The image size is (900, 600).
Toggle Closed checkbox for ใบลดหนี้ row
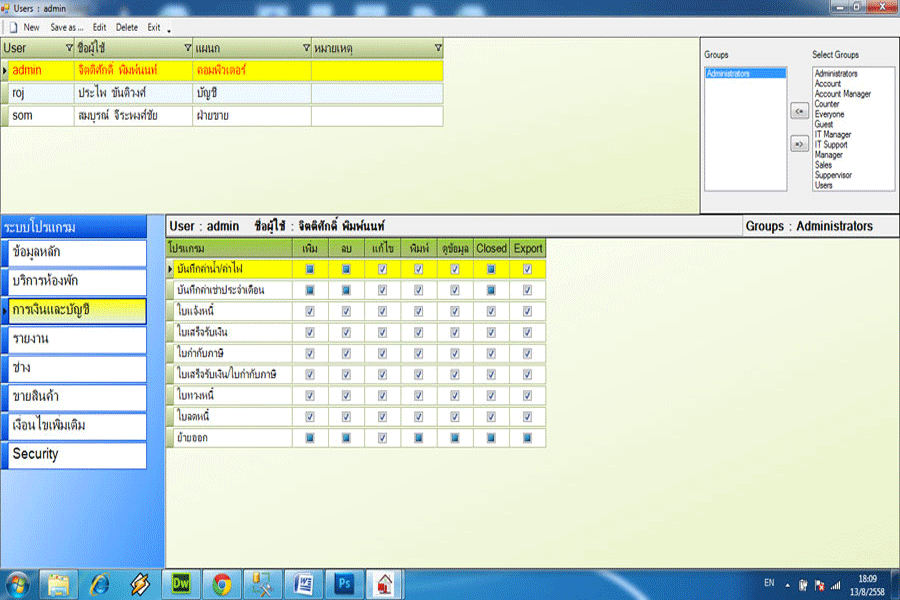tap(491, 416)
